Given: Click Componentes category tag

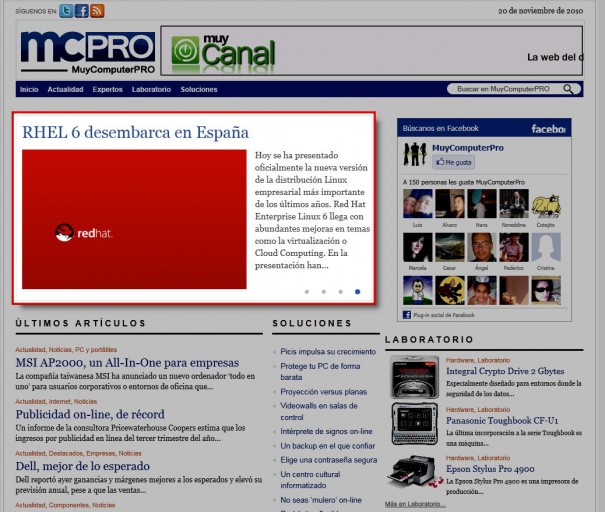Looking at the screenshot, I should point(69,505).
